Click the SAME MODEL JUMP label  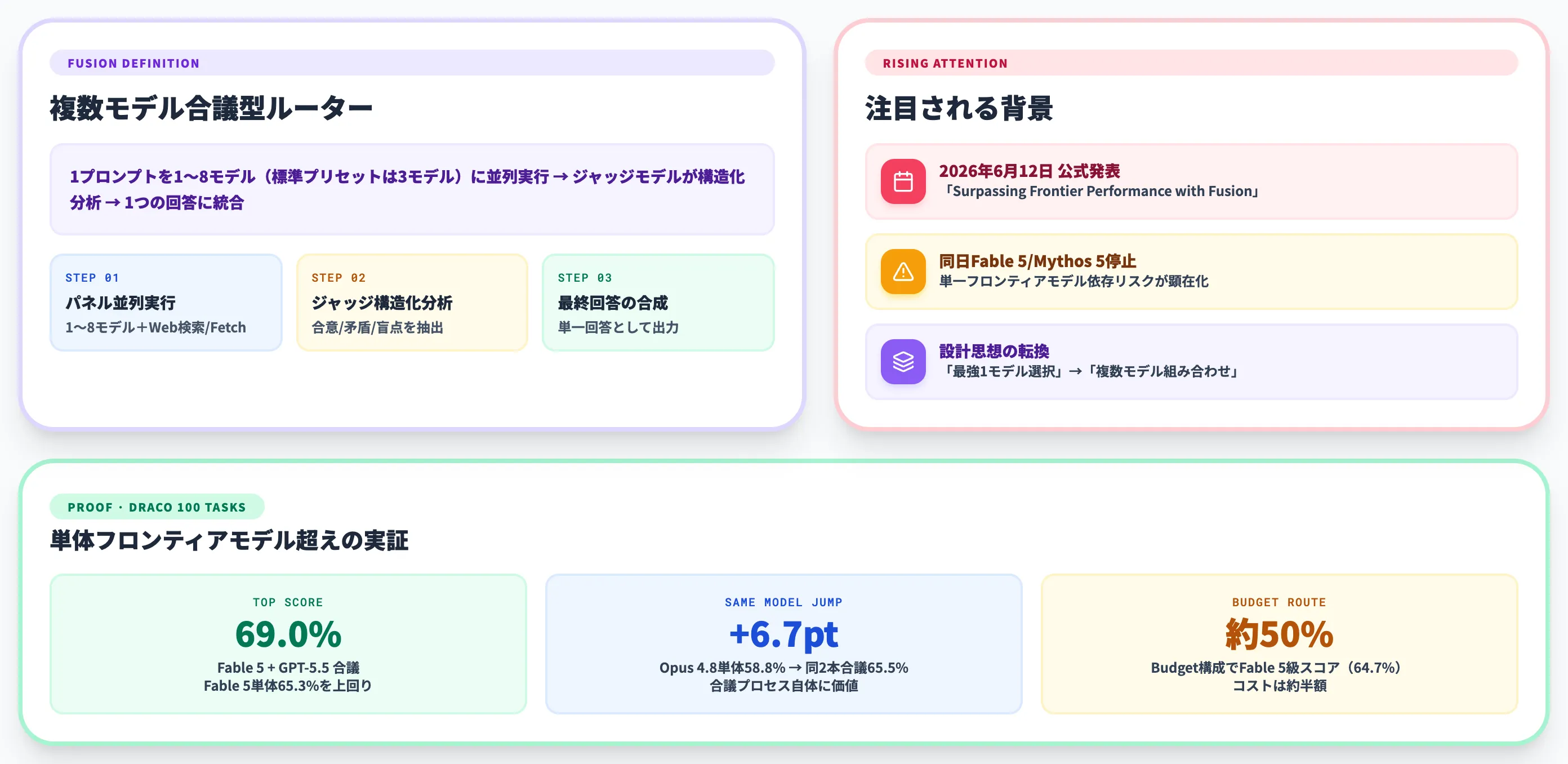click(783, 602)
